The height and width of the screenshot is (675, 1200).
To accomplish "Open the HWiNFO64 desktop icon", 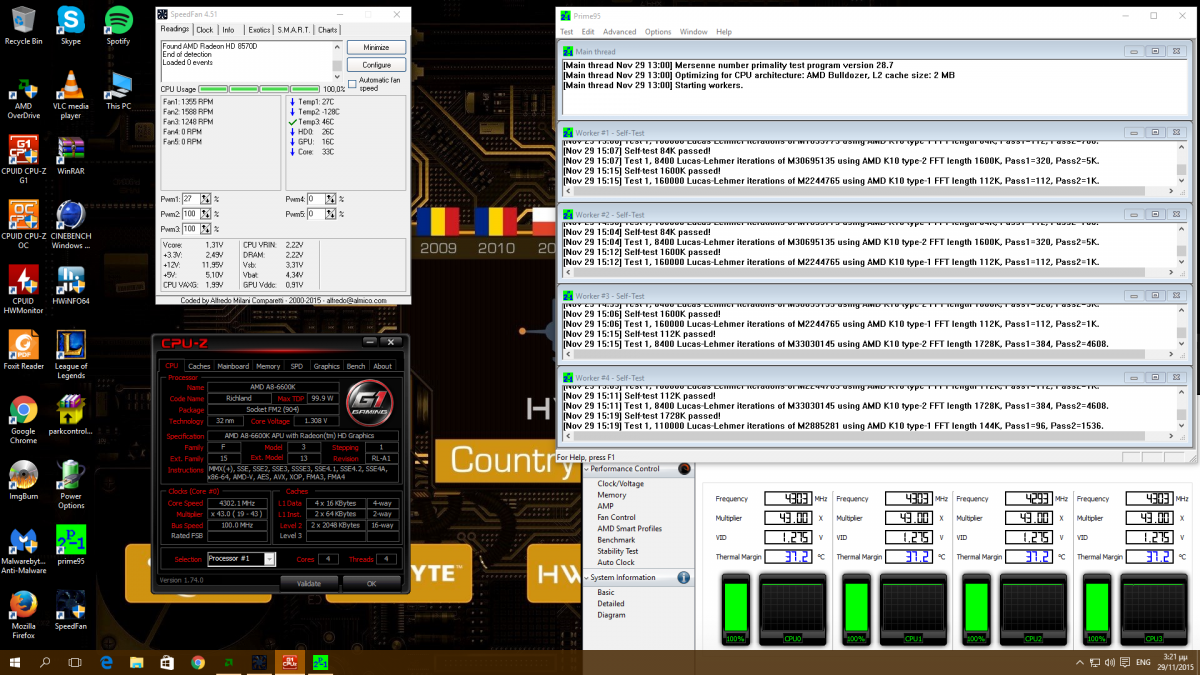I will pos(70,286).
